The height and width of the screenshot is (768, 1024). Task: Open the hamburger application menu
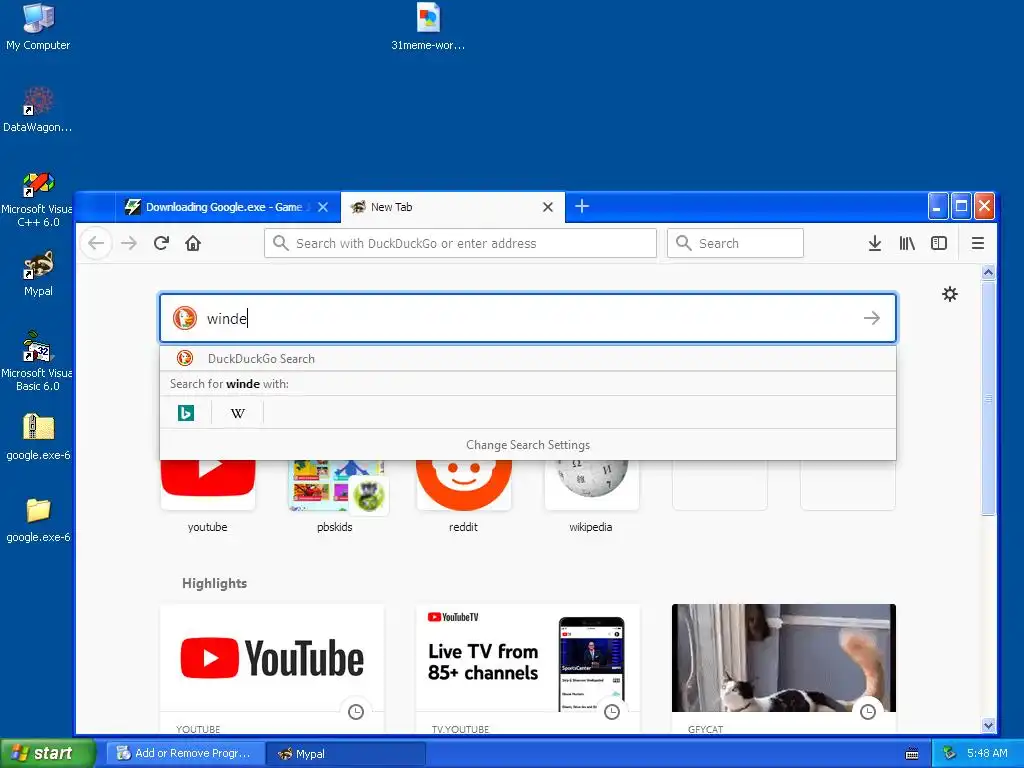click(978, 244)
